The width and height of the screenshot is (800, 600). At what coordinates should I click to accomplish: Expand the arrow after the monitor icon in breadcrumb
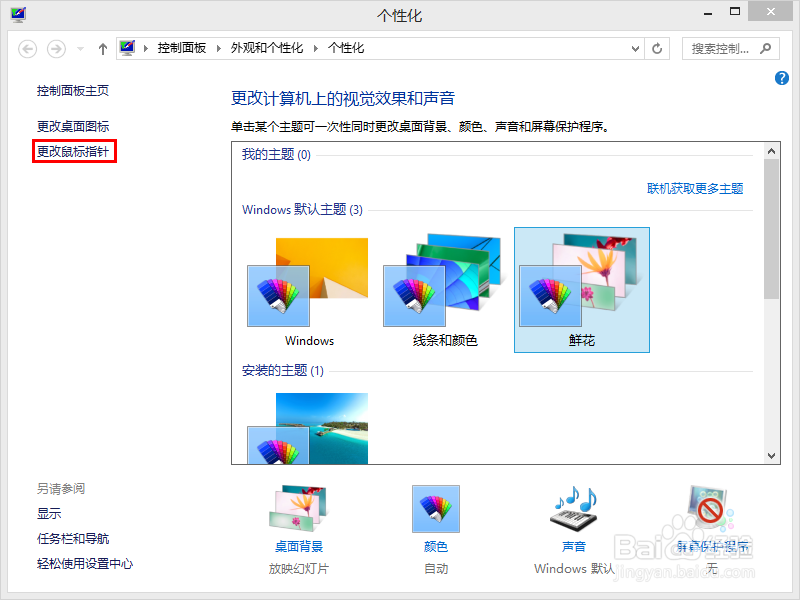[x=146, y=48]
